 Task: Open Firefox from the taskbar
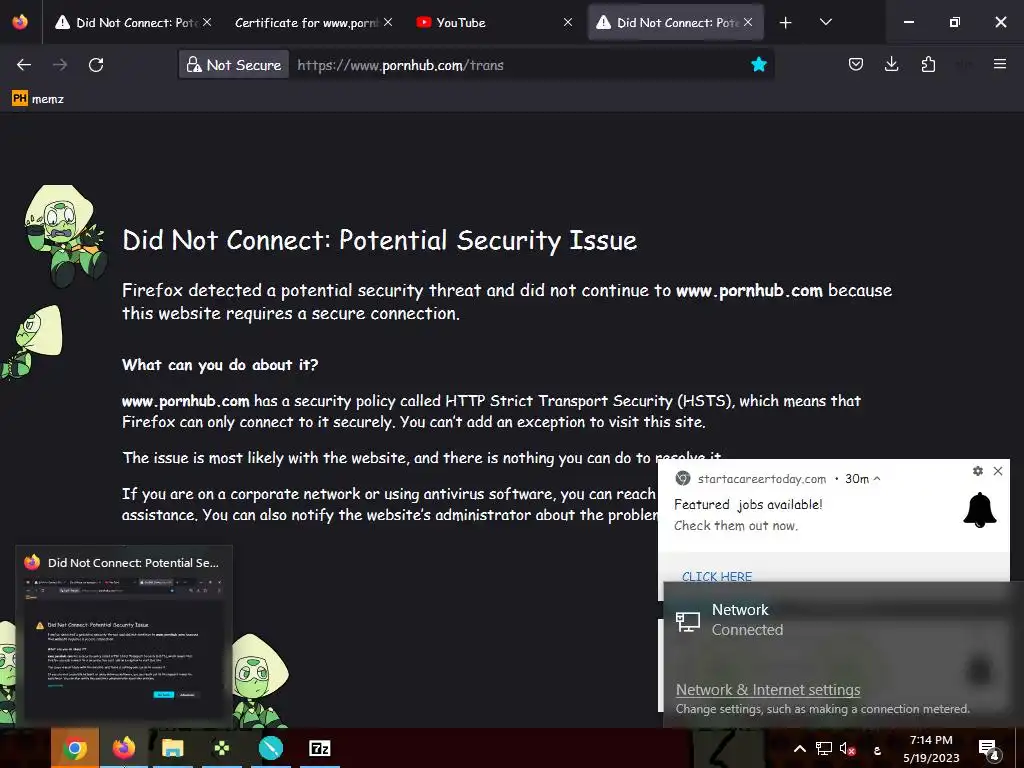click(123, 748)
